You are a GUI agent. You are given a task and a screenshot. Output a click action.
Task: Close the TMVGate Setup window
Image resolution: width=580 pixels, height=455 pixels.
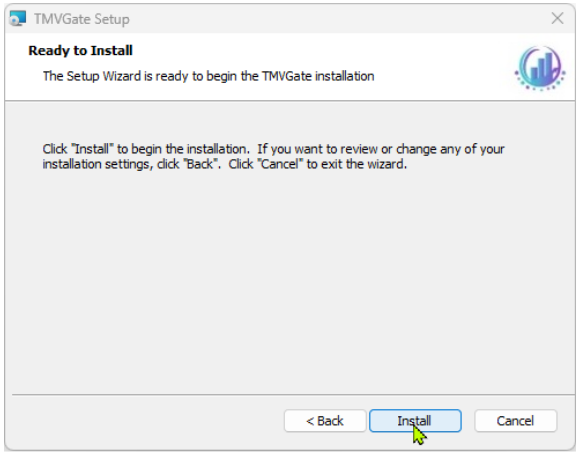coord(557,18)
